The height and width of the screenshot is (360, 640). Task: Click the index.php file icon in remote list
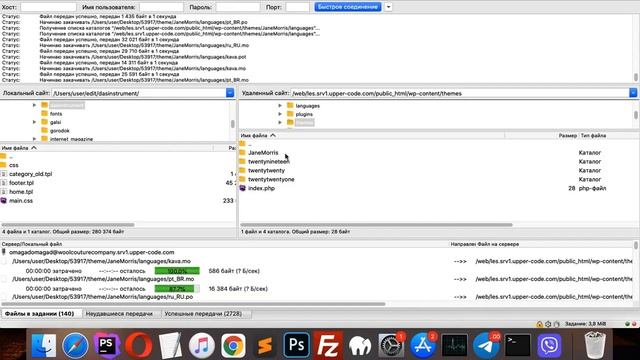(x=242, y=188)
